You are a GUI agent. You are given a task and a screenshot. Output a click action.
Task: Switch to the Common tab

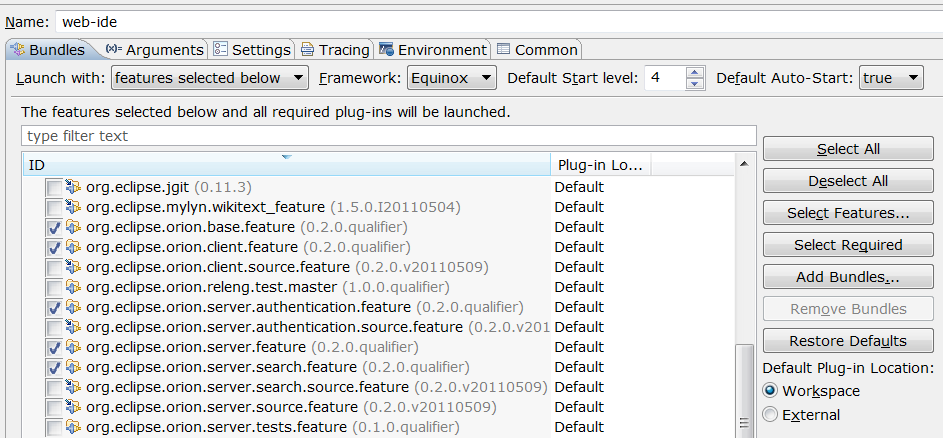click(537, 49)
